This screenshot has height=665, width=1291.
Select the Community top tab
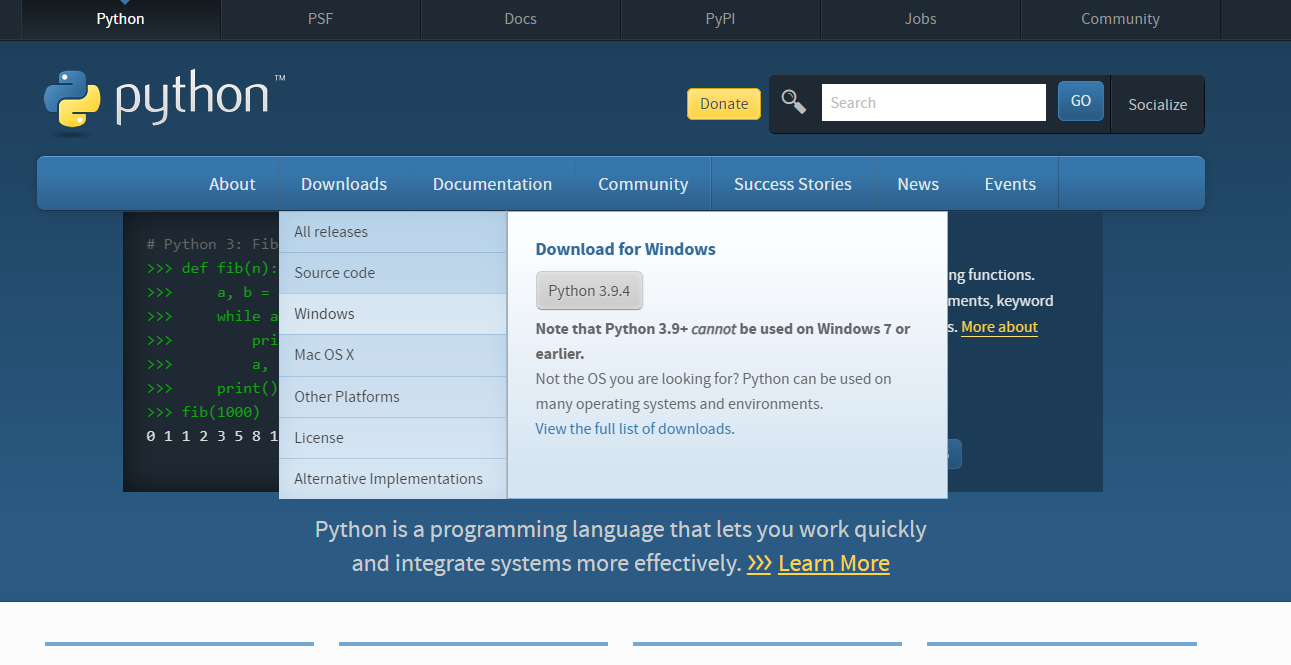pos(1120,19)
